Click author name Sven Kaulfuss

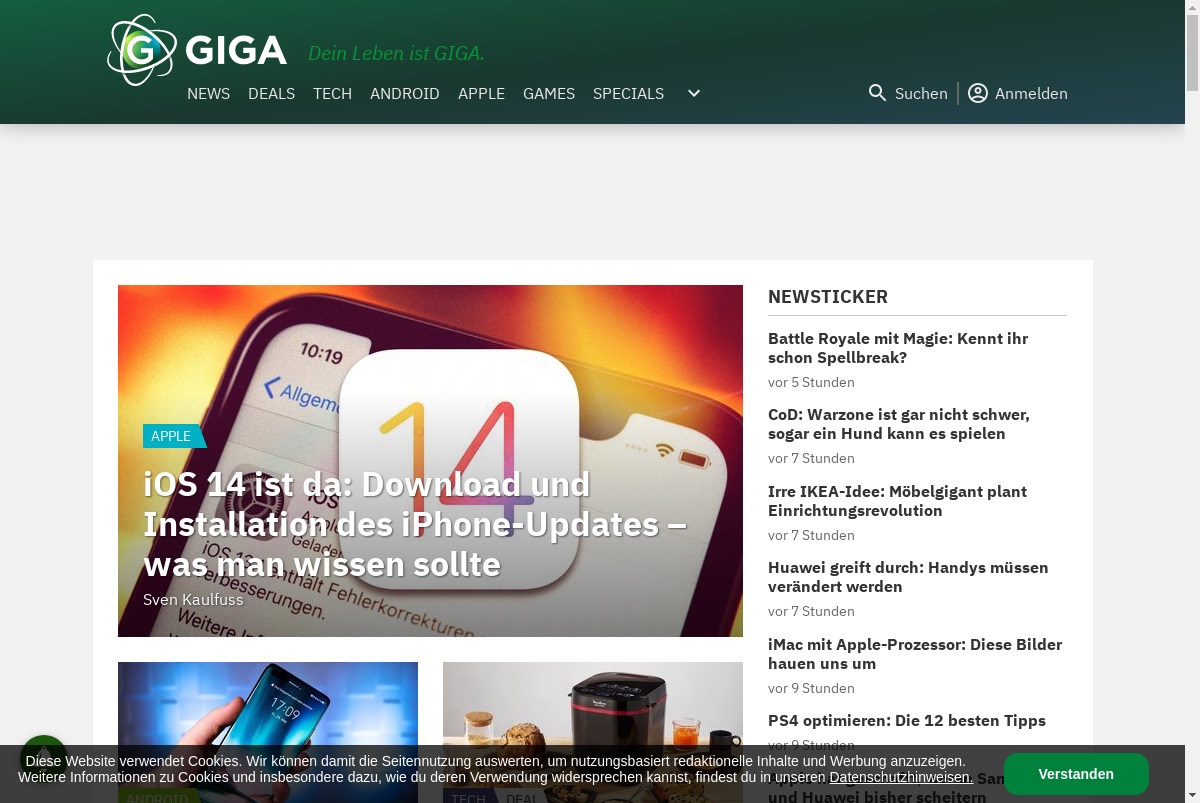point(193,600)
